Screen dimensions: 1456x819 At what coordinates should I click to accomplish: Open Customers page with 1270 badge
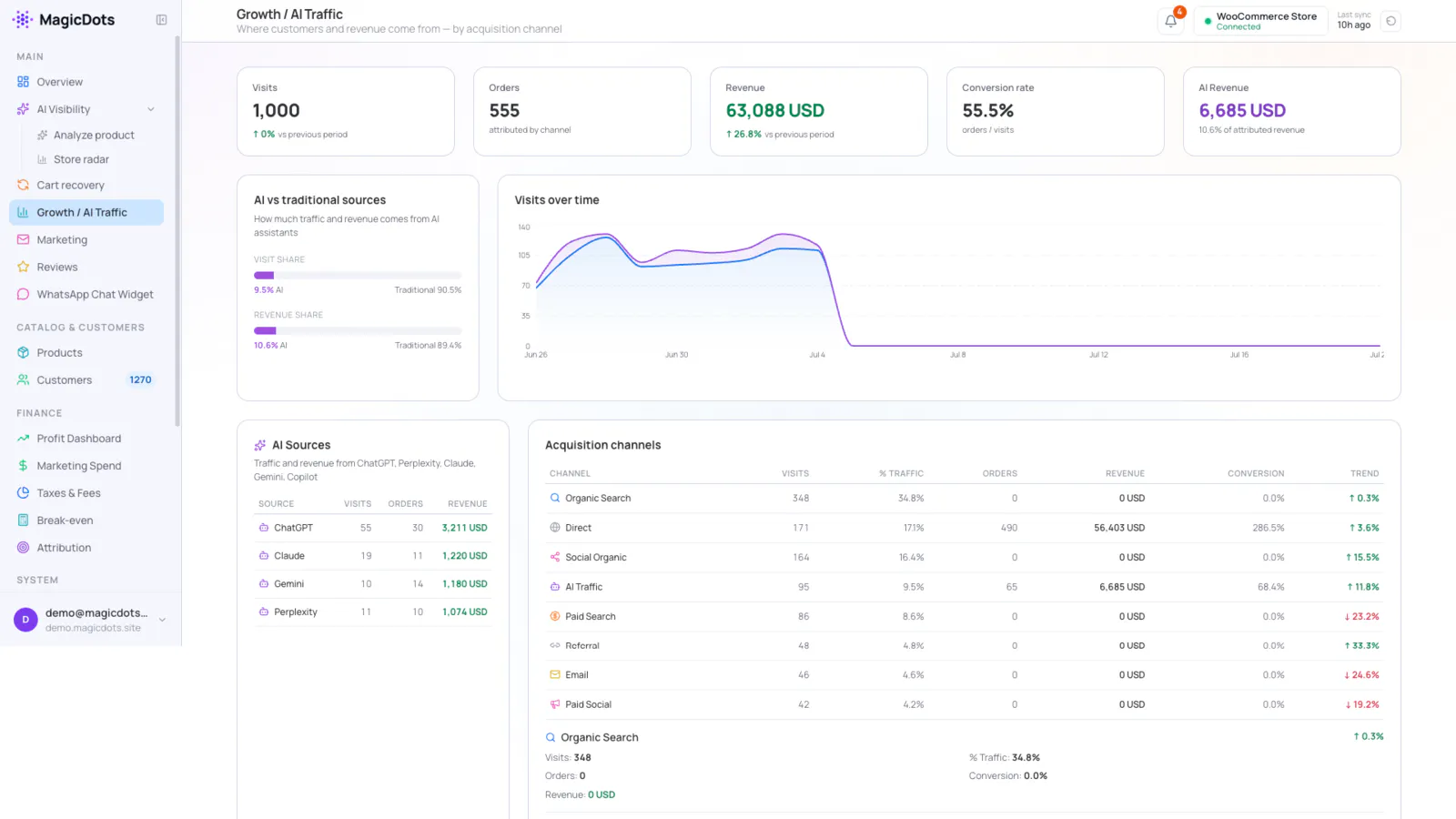coord(86,380)
